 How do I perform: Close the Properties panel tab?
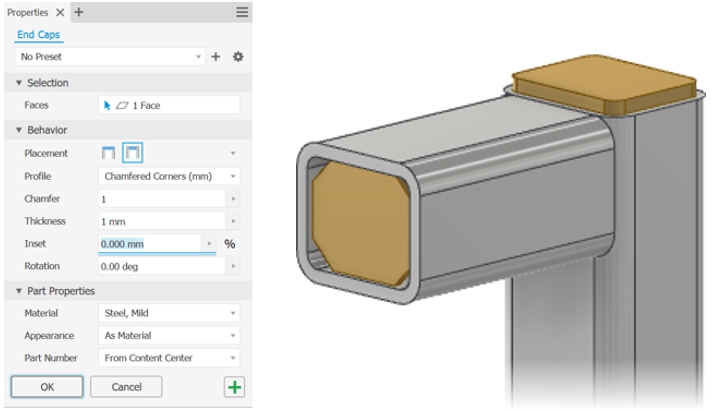[x=60, y=12]
